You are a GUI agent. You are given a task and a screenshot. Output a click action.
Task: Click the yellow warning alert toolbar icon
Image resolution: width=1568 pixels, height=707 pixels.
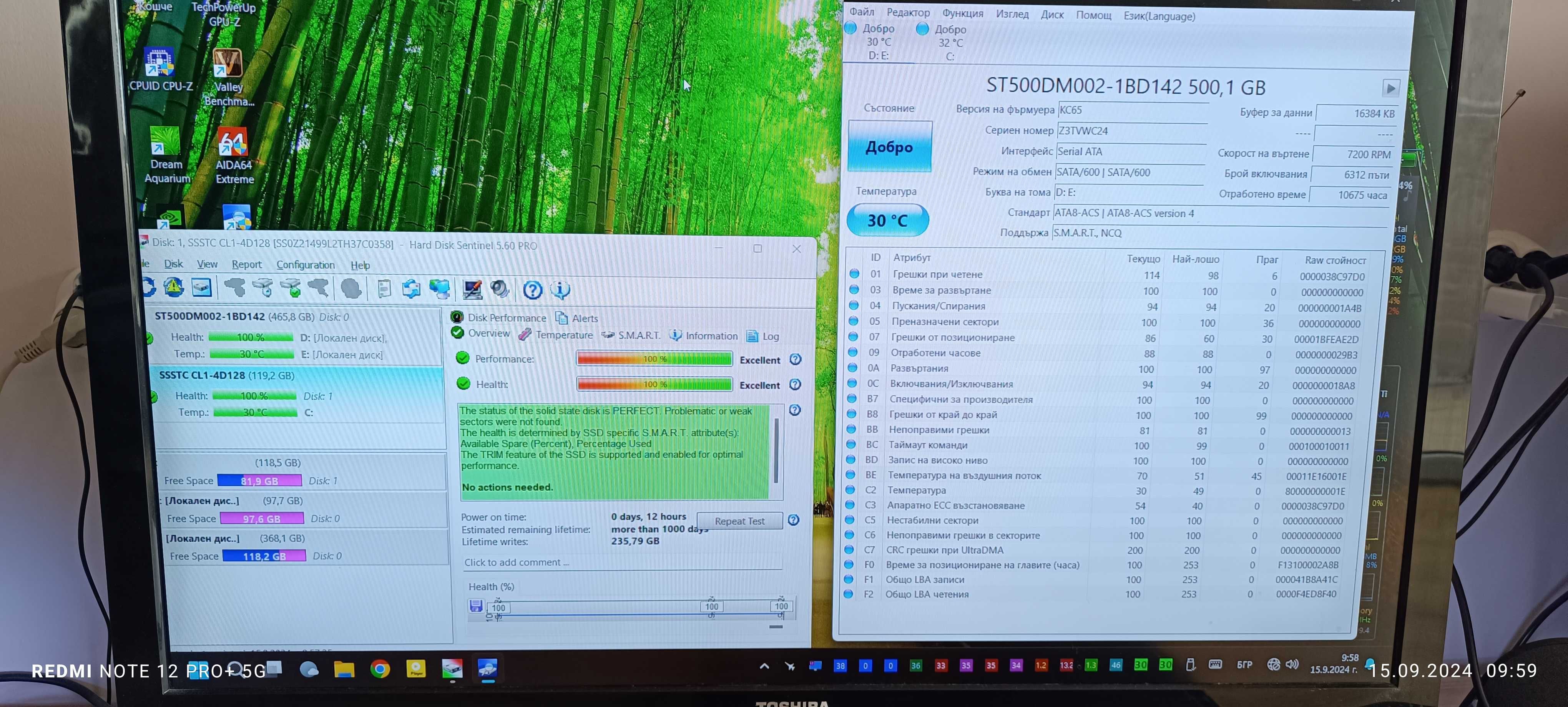click(173, 287)
